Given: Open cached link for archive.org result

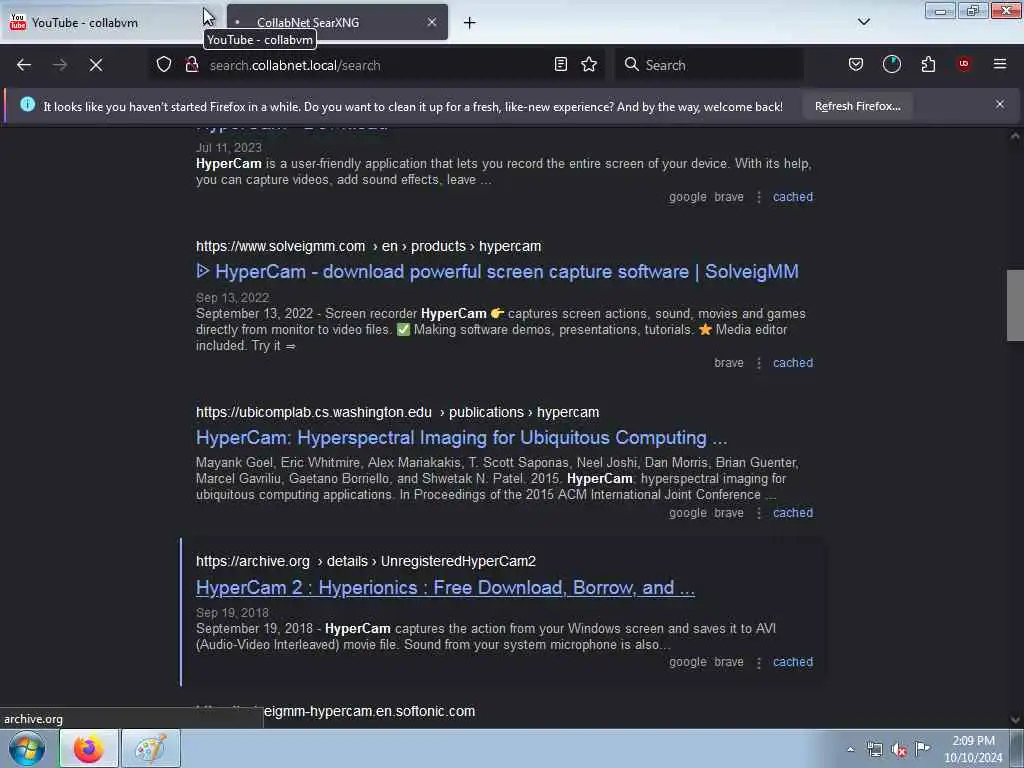Looking at the screenshot, I should [793, 662].
